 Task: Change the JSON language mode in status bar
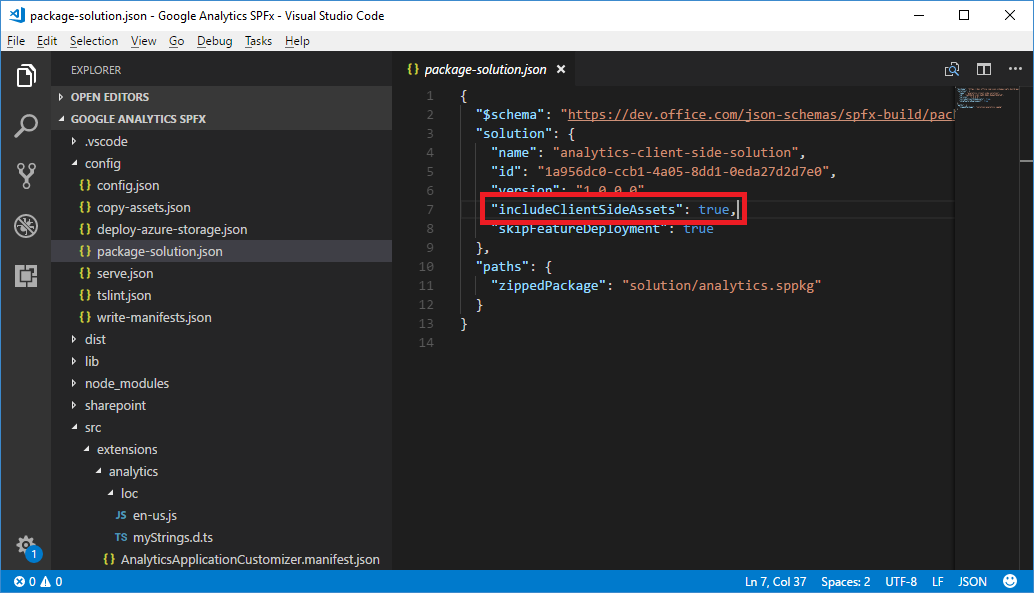(x=972, y=581)
